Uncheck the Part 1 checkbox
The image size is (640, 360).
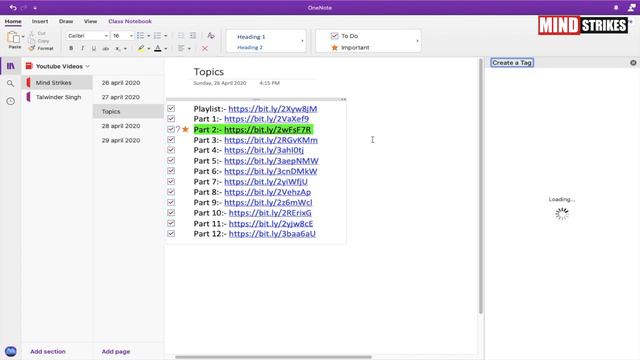click(171, 119)
